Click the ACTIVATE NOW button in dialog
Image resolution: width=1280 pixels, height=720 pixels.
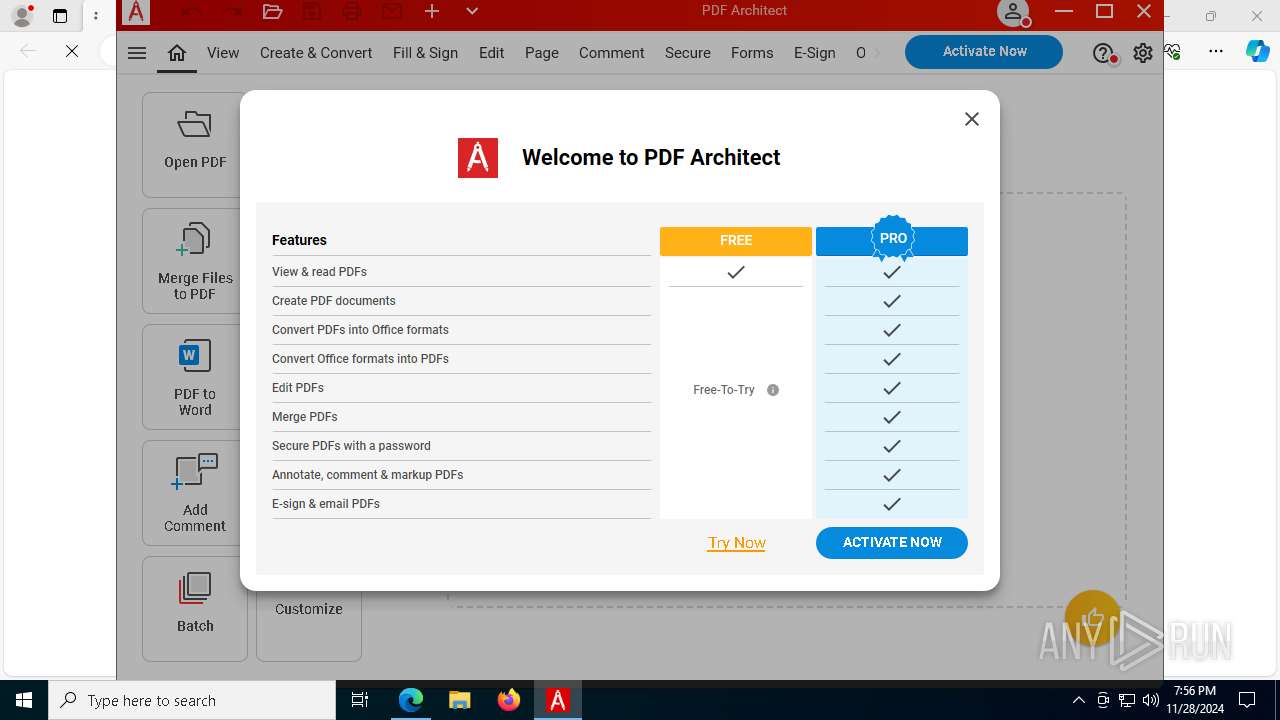pos(892,542)
